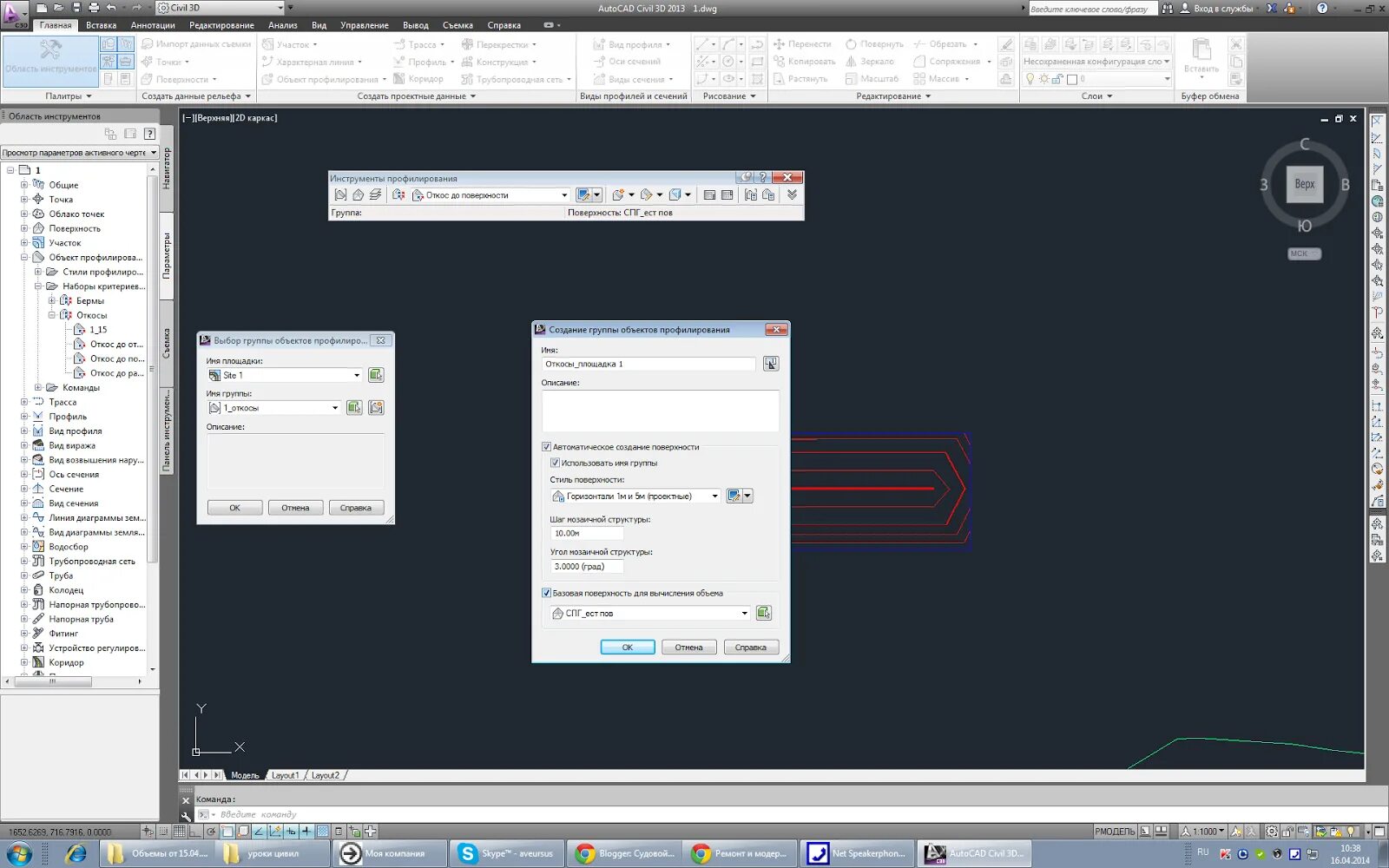The width and height of the screenshot is (1389, 868).
Task: Disable Автоматическое создание поверхности checkbox
Action: pyautogui.click(x=547, y=447)
